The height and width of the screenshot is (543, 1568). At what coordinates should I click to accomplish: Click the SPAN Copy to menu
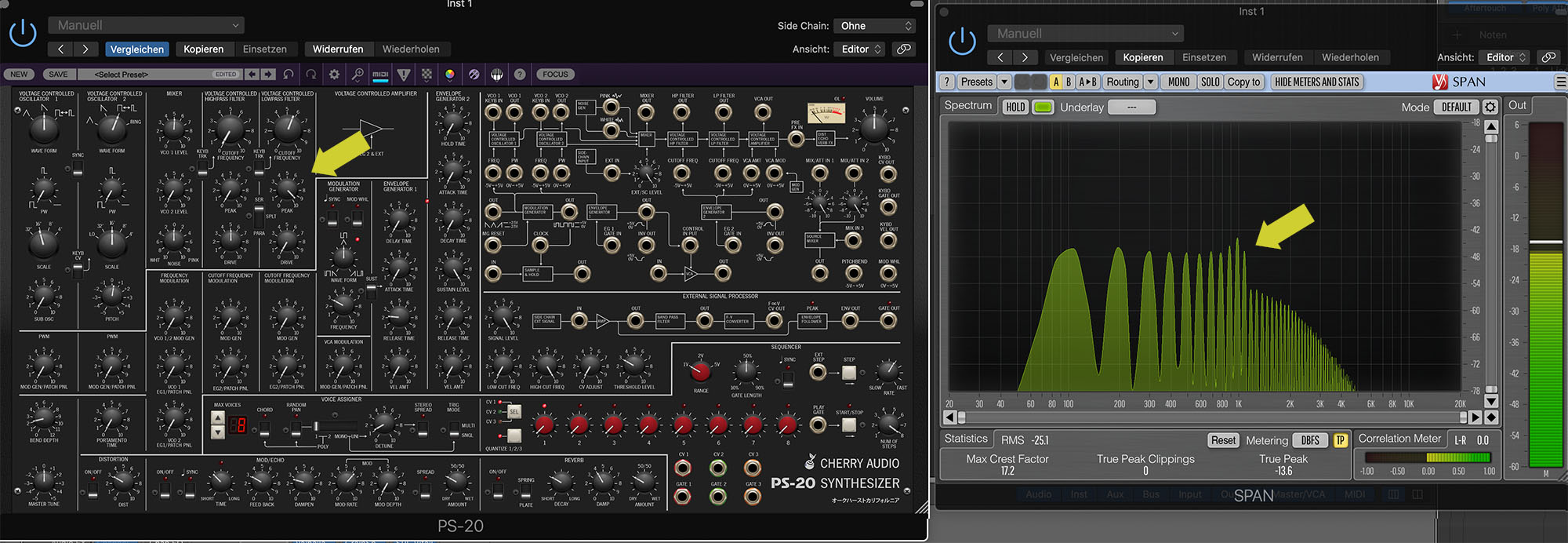pos(1244,82)
